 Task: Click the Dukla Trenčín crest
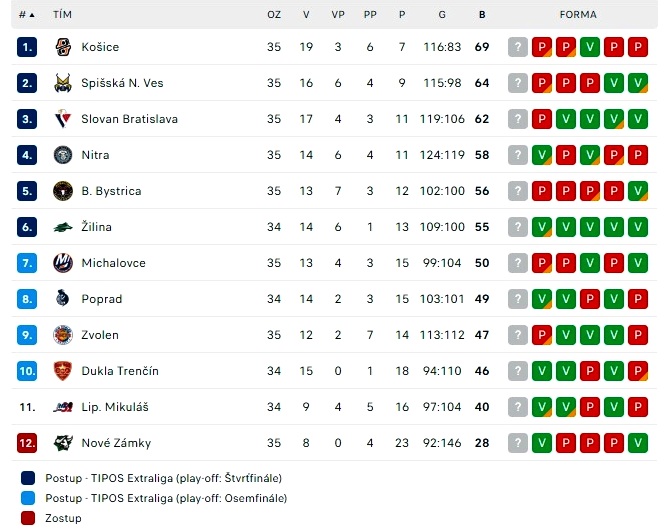tap(63, 371)
